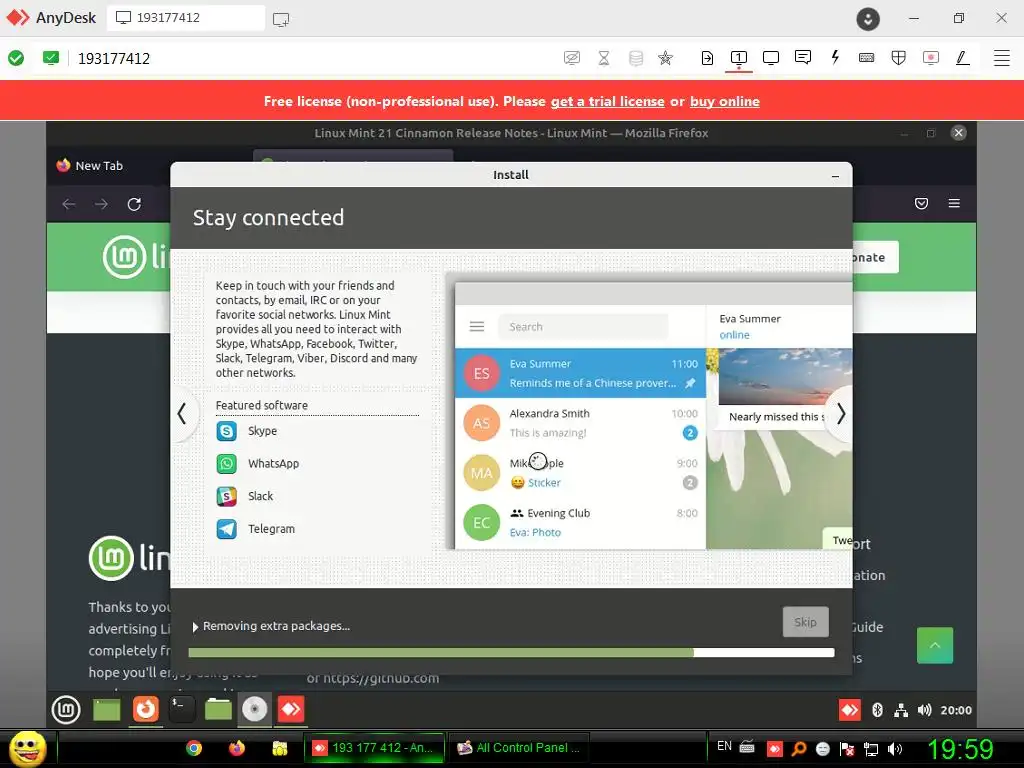
Task: Click the sunset photo thumbnail in chat
Action: pyautogui.click(x=785, y=377)
